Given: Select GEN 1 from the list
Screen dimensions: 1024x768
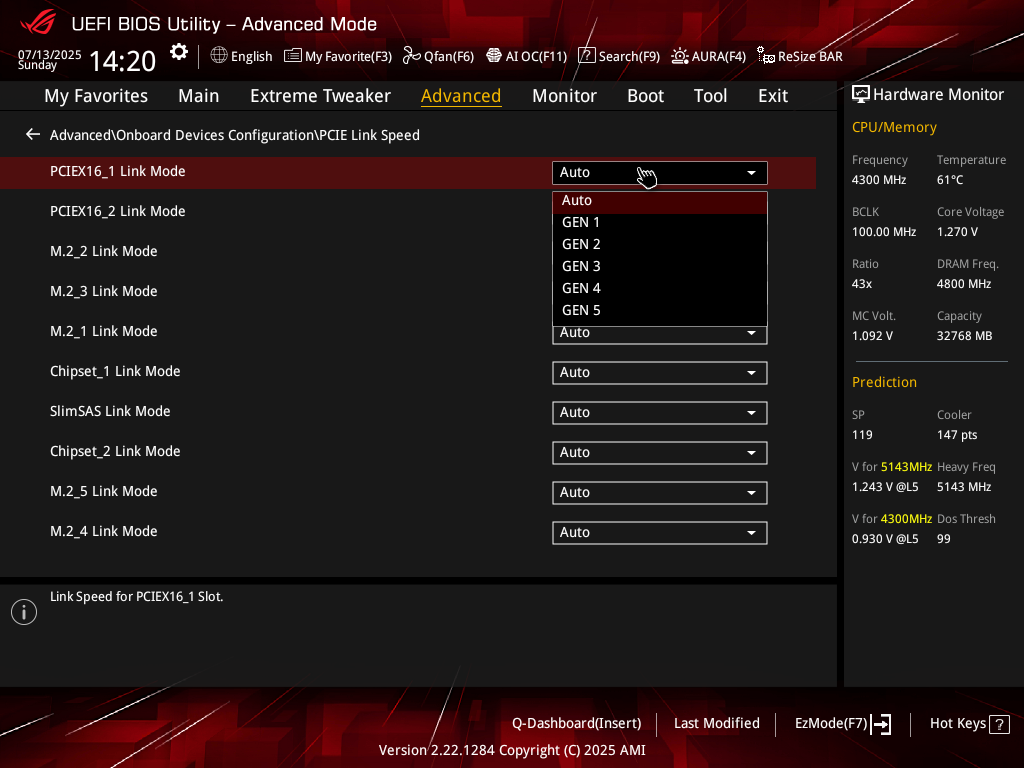Looking at the screenshot, I should (x=660, y=223).
